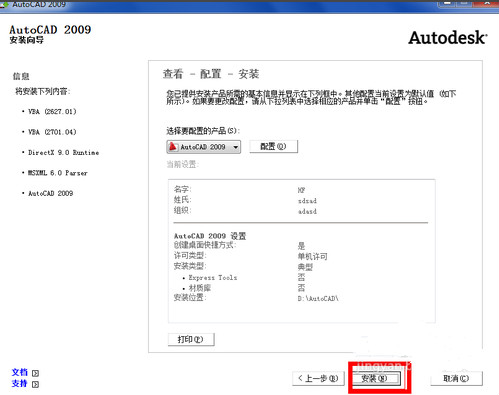Click the 创建桌面快捷方式 setting label
Screen dimensions: 499x395
205,245
